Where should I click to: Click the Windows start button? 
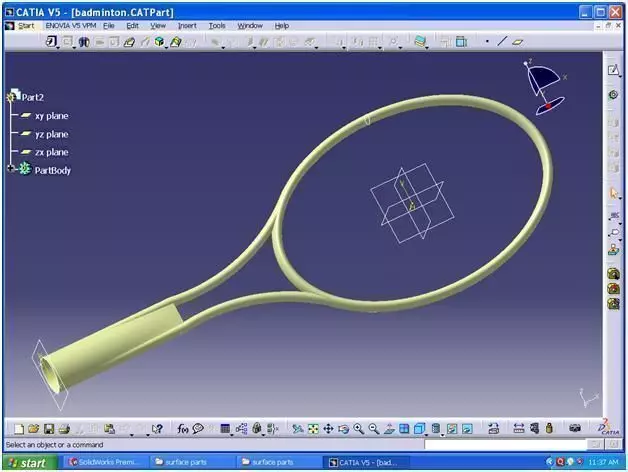28,463
